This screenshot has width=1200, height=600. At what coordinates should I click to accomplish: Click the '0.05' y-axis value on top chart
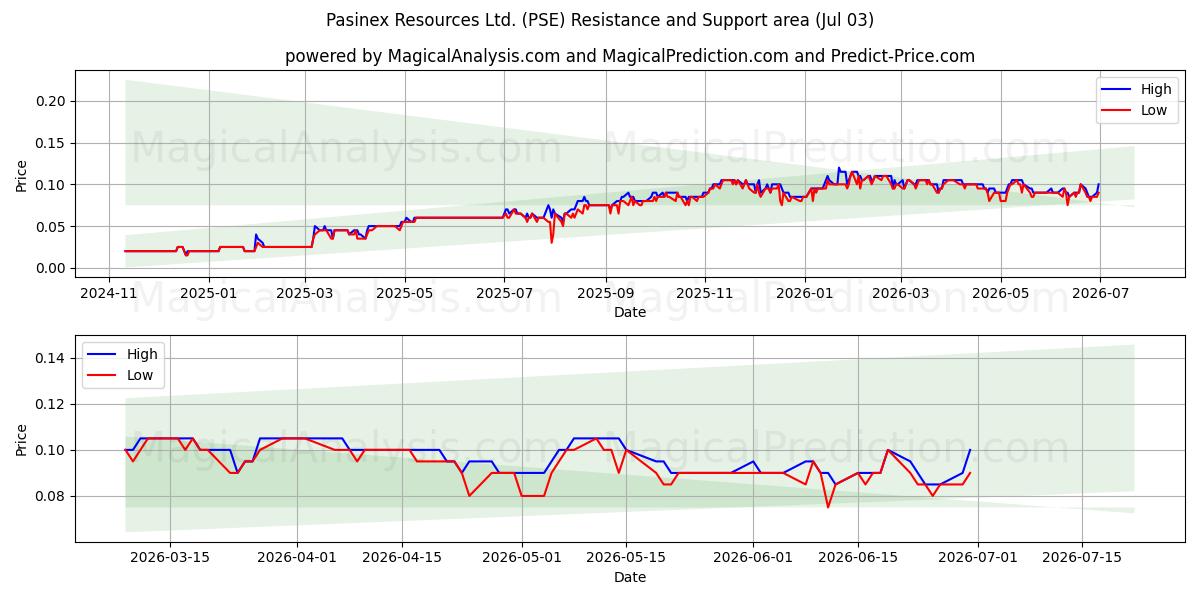(x=53, y=227)
